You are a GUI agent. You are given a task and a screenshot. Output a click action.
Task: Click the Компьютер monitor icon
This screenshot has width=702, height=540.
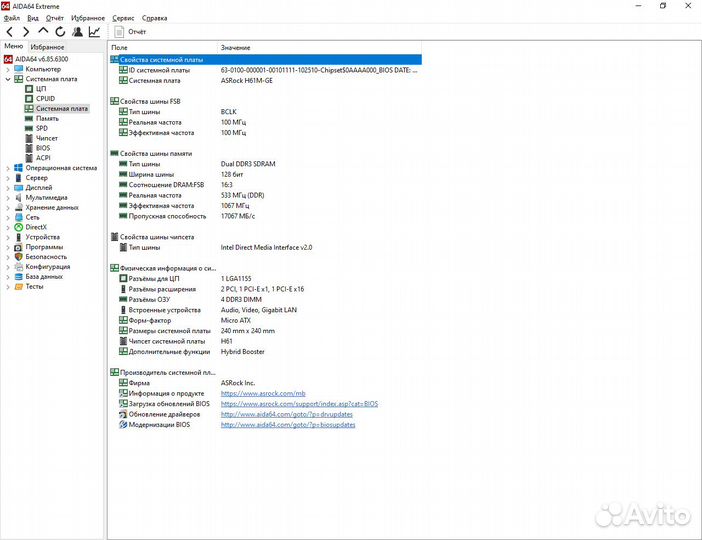point(18,69)
